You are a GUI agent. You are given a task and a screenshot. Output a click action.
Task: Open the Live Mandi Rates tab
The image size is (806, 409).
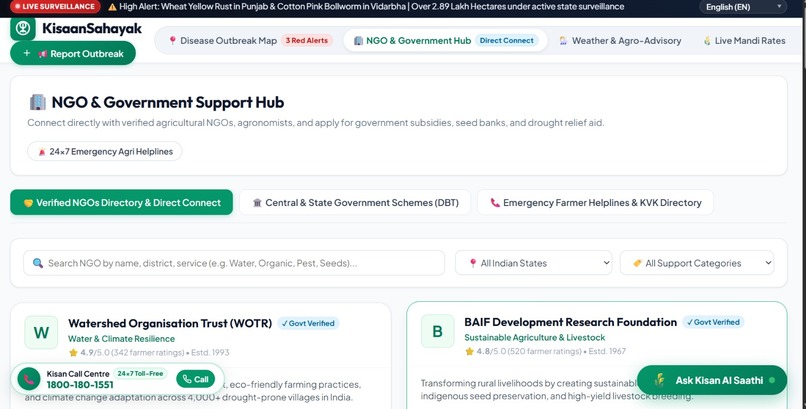pos(744,41)
